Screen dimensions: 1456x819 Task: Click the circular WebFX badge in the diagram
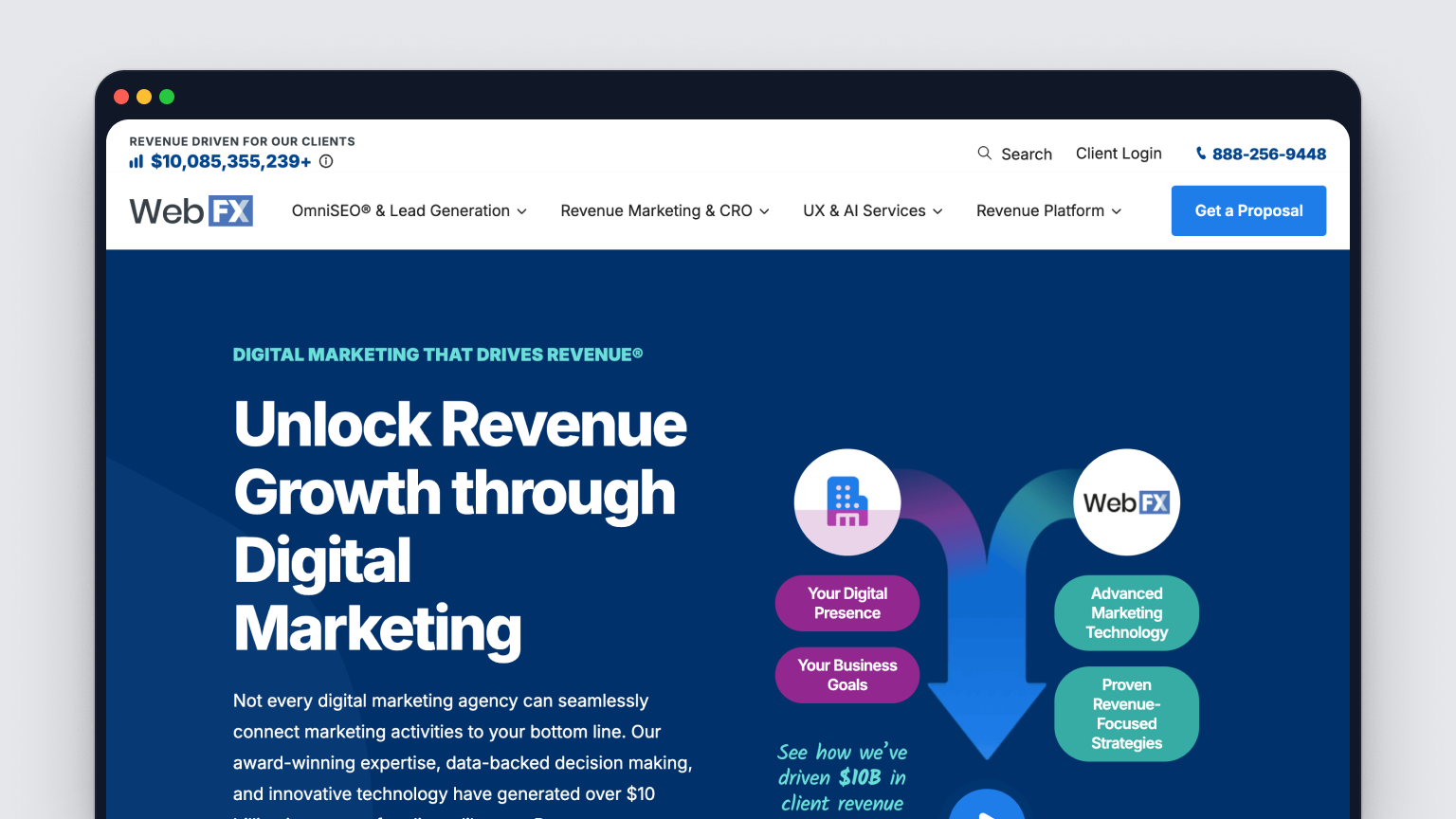[1126, 501]
